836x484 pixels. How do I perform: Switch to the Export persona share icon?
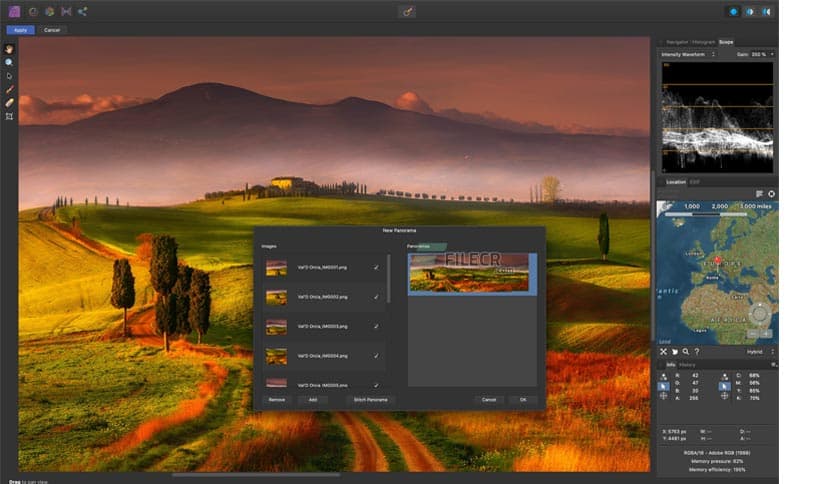click(x=83, y=11)
